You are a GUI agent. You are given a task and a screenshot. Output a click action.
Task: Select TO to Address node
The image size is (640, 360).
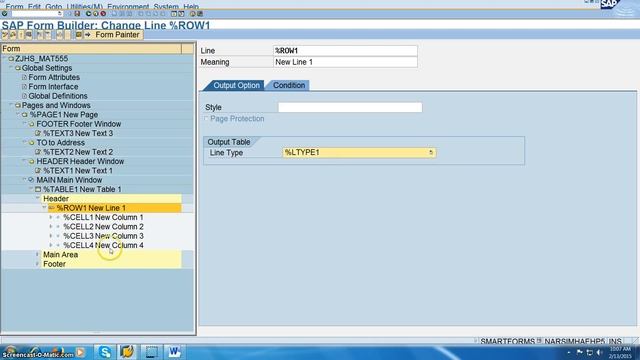point(60,143)
